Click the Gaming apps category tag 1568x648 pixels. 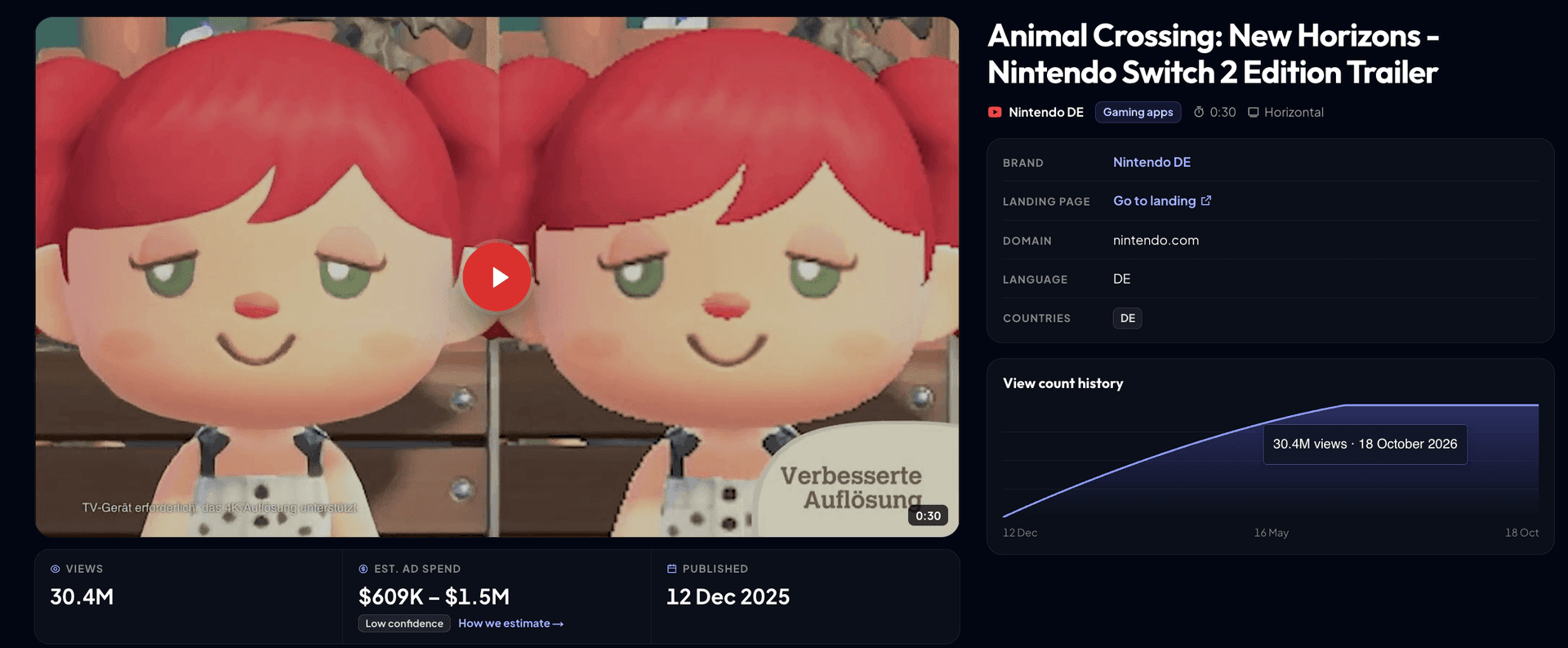(1138, 112)
